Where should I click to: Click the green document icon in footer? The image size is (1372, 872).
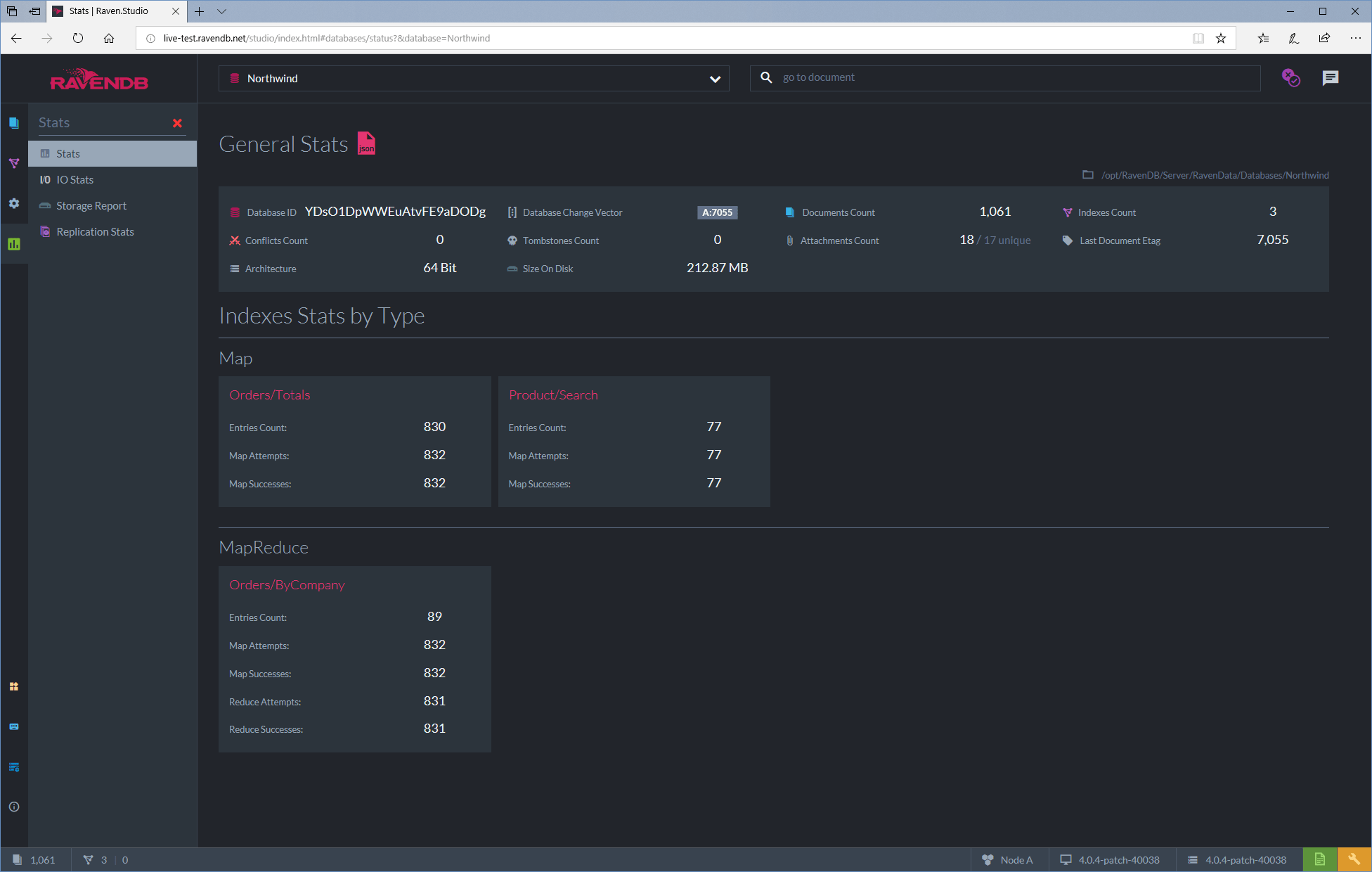point(1319,859)
